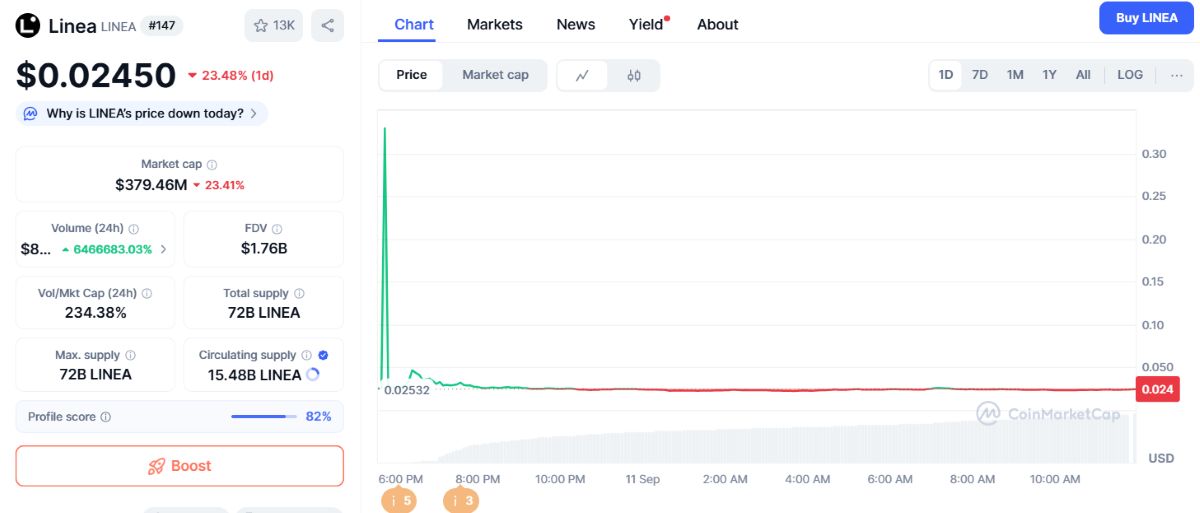Set chart range to 1M
1200x513 pixels.
1015,75
